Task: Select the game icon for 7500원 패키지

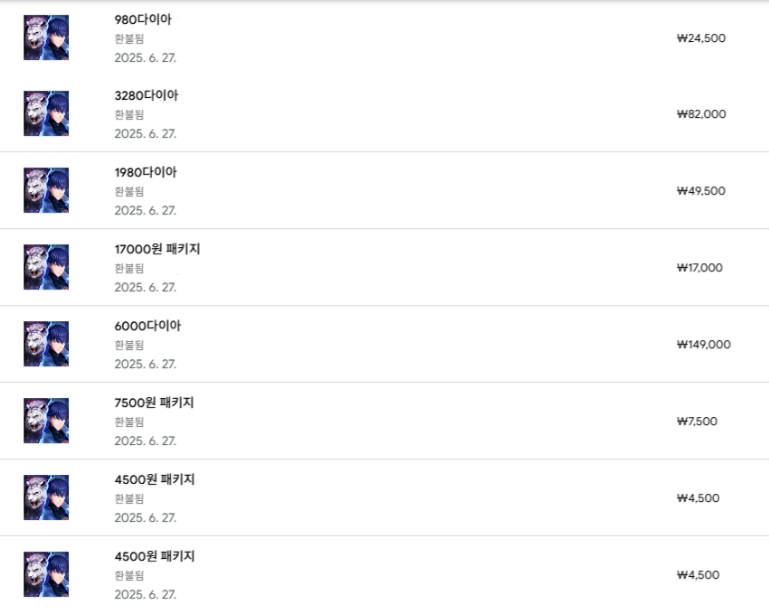Action: (x=46, y=421)
